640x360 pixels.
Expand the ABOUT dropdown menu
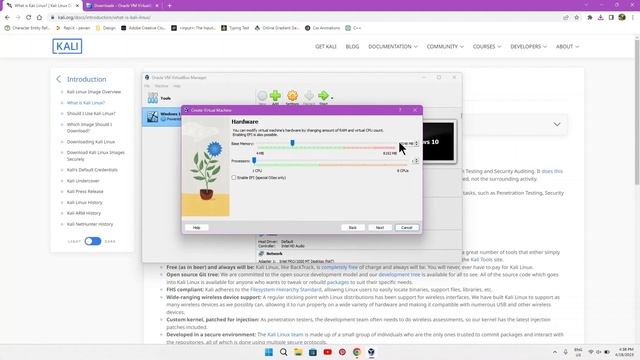point(567,47)
